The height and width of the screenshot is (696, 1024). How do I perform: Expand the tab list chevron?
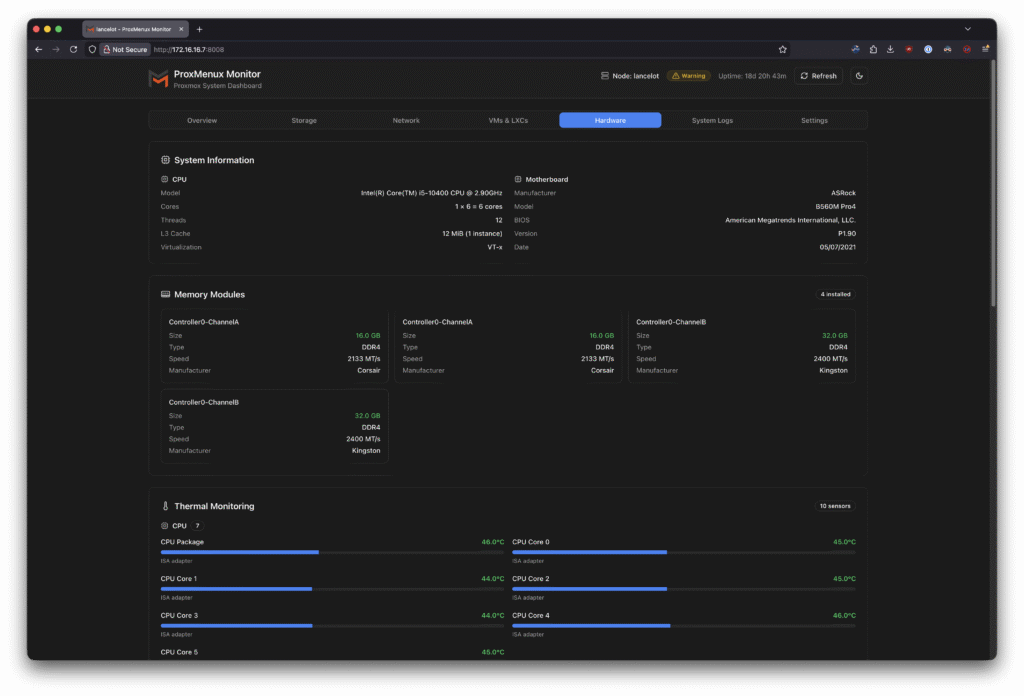click(x=967, y=29)
